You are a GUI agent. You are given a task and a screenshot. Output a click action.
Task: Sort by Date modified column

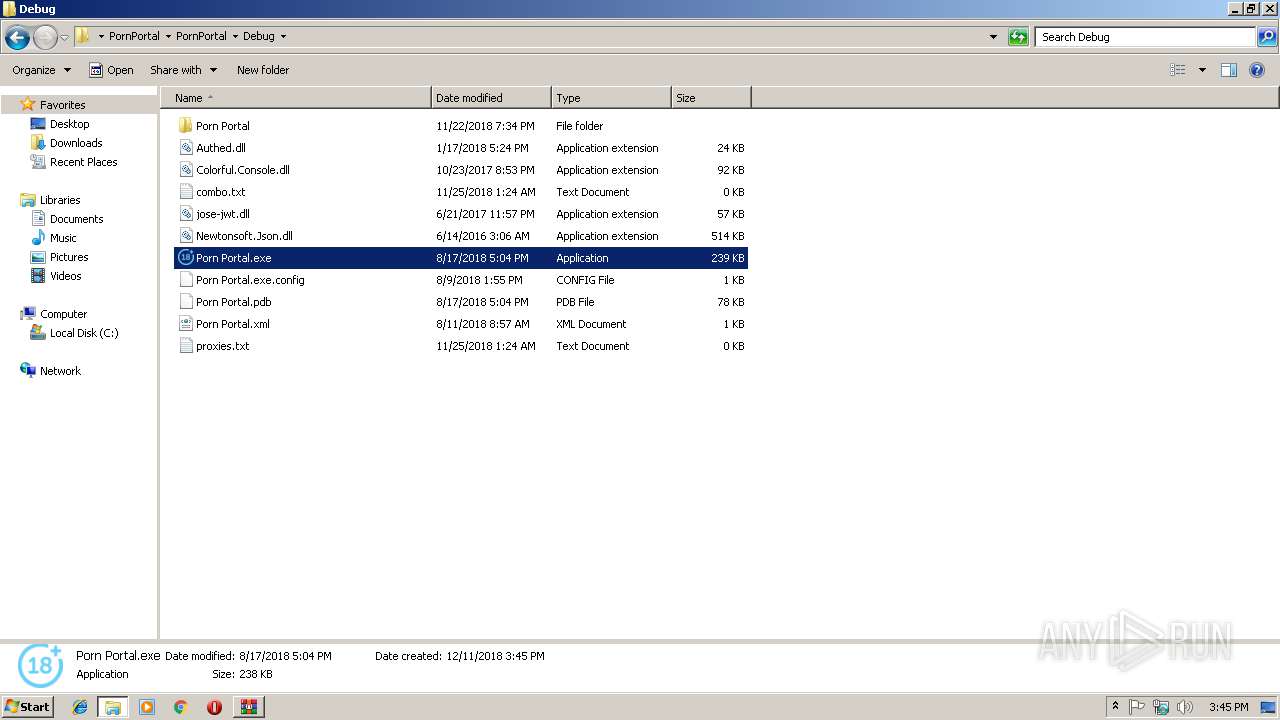click(x=491, y=98)
